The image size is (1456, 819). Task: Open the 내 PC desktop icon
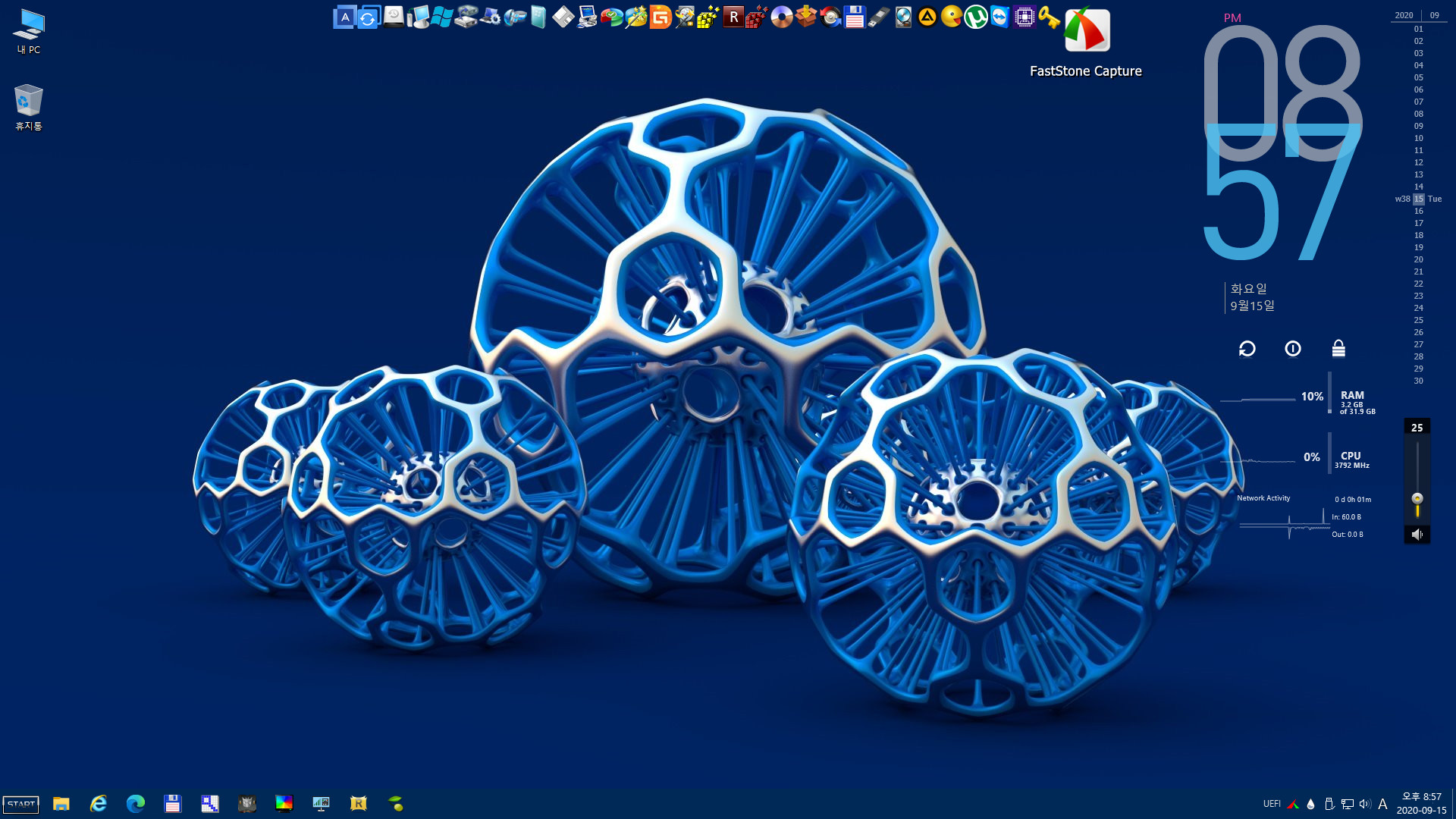[29, 32]
